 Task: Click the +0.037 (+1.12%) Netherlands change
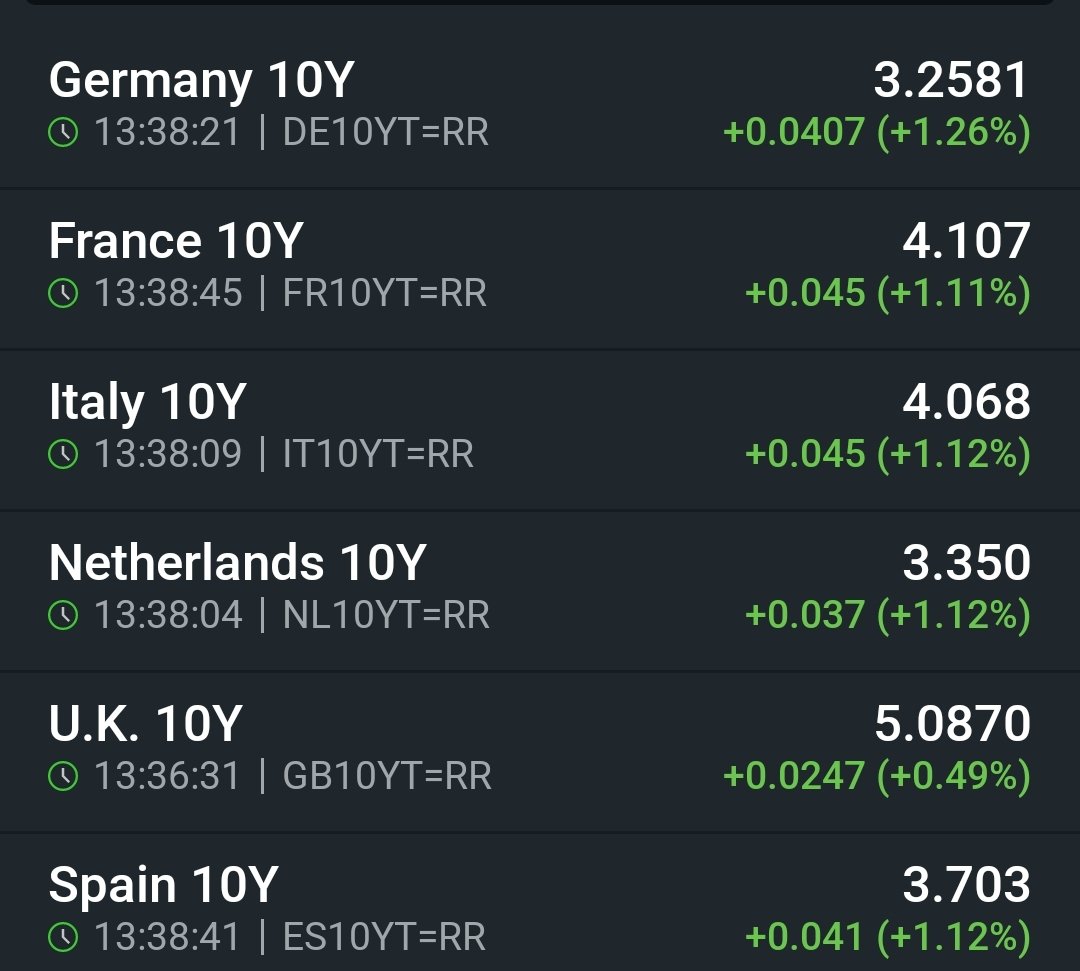click(x=888, y=615)
